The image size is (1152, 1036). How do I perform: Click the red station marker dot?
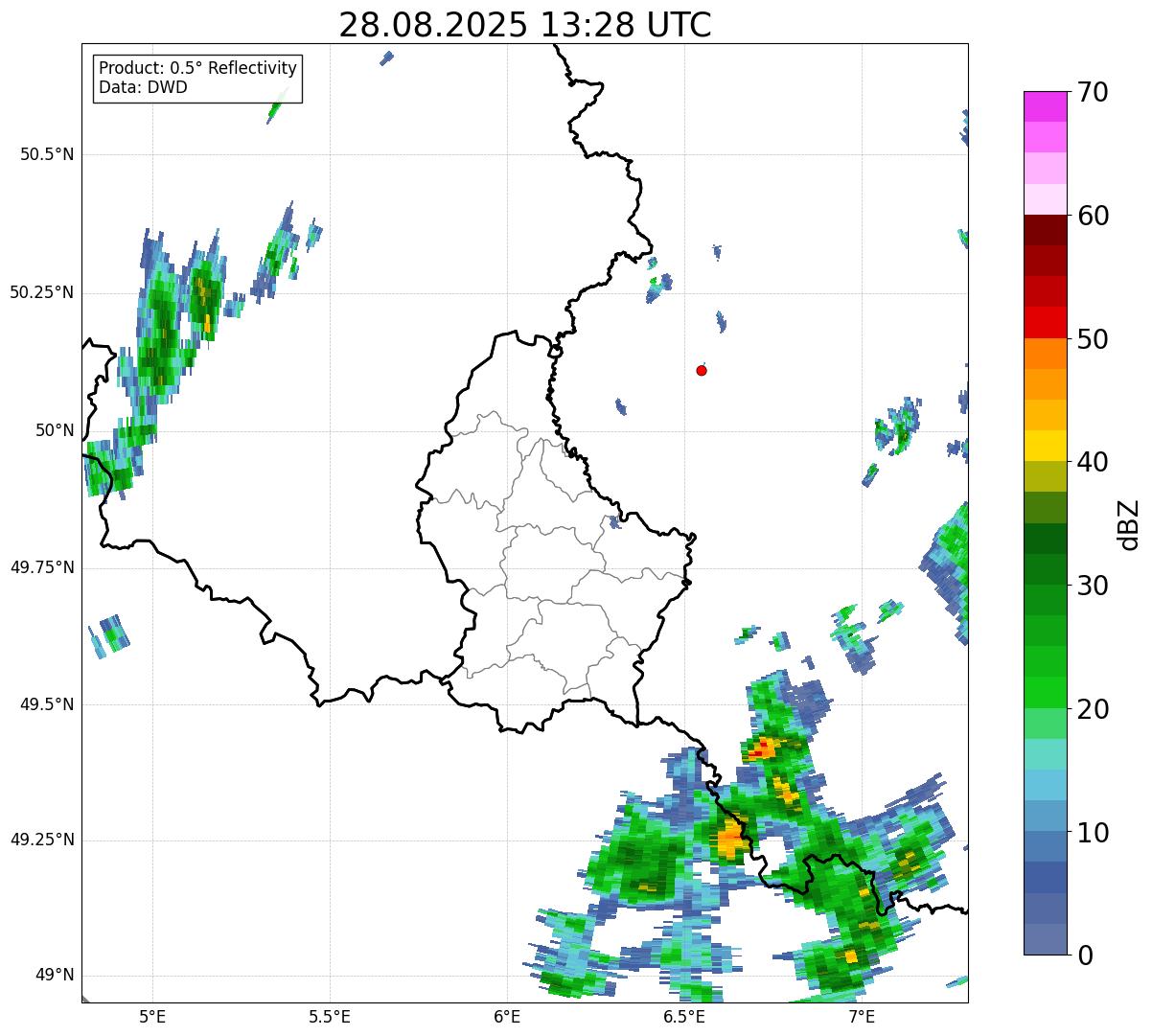[x=702, y=370]
